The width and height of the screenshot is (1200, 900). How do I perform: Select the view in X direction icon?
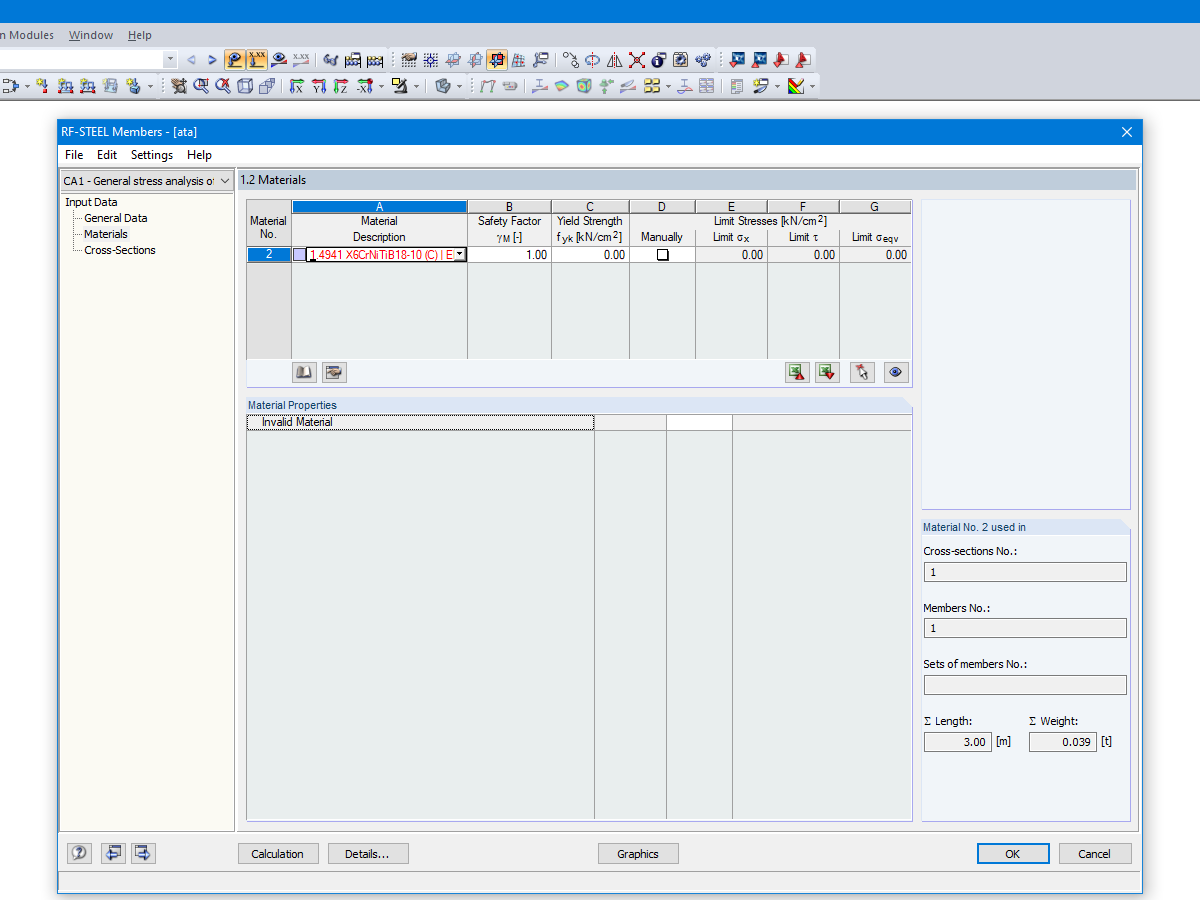(x=296, y=87)
